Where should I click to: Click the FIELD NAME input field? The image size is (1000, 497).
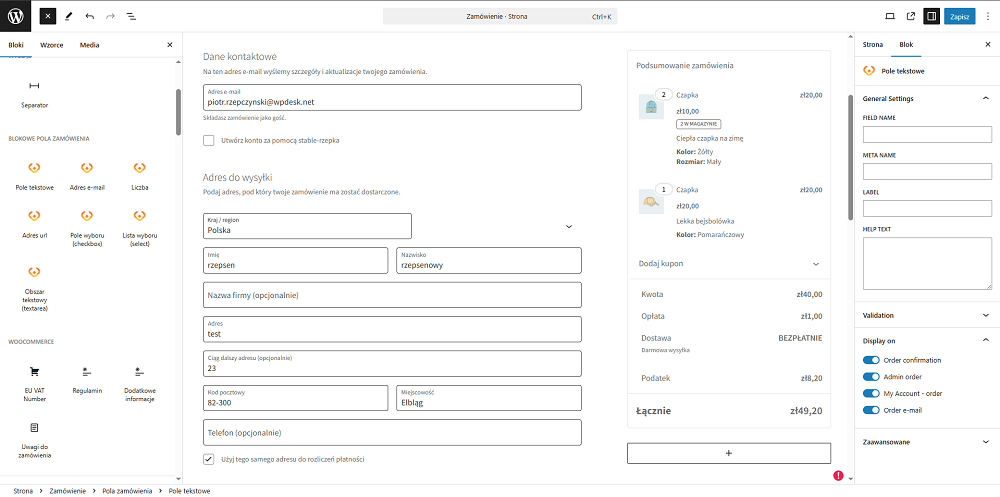[927, 134]
